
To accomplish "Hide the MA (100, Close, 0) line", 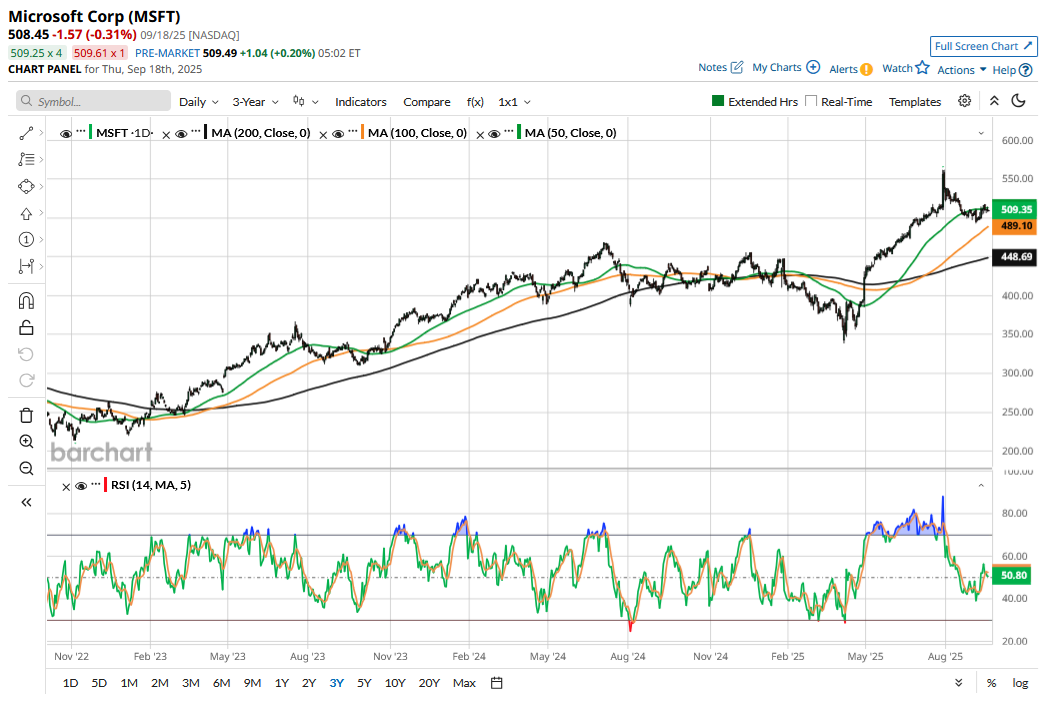I will point(338,134).
